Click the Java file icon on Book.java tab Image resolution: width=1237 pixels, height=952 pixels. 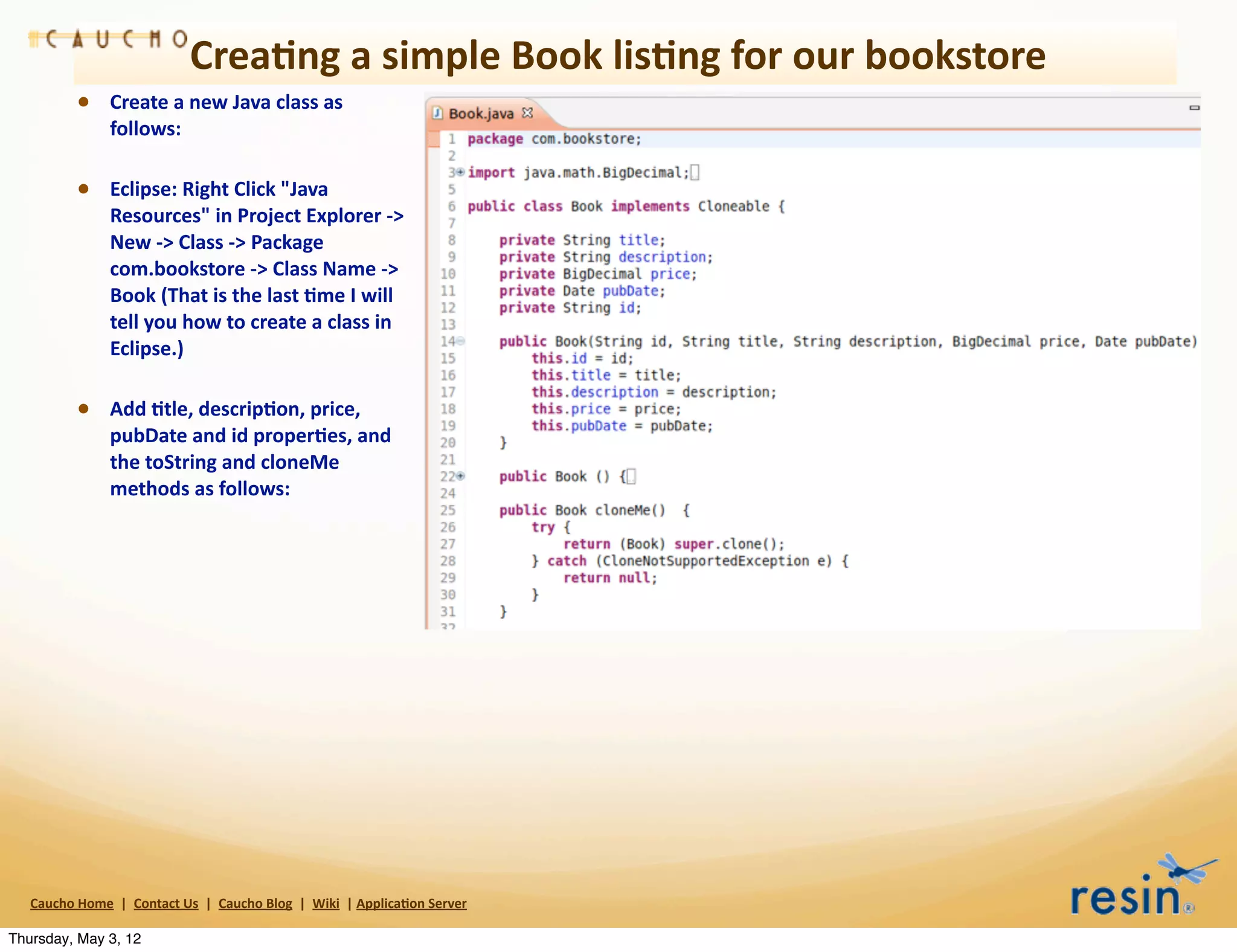[438, 113]
